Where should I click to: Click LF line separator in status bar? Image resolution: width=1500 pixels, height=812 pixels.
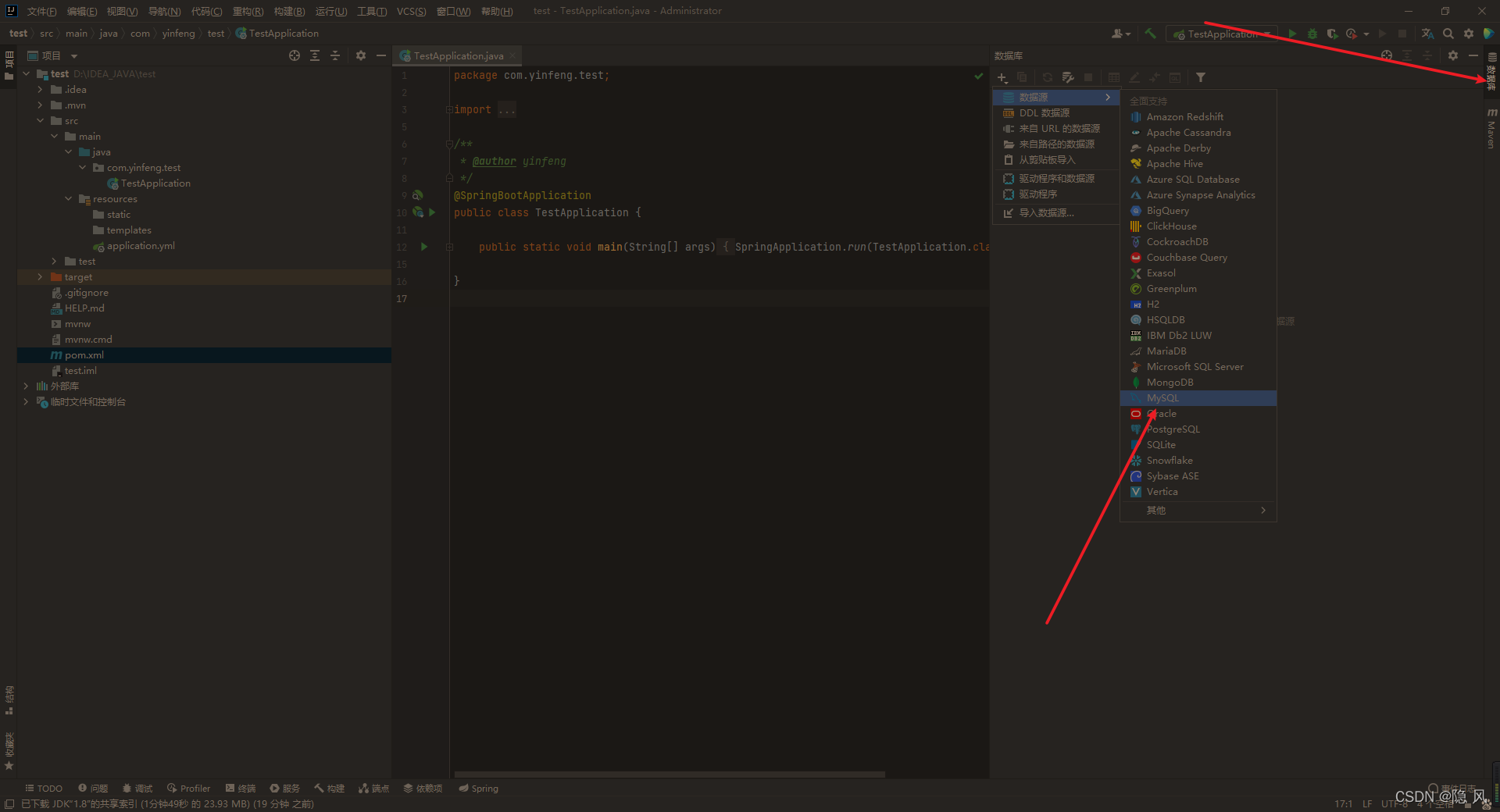pos(1367,803)
